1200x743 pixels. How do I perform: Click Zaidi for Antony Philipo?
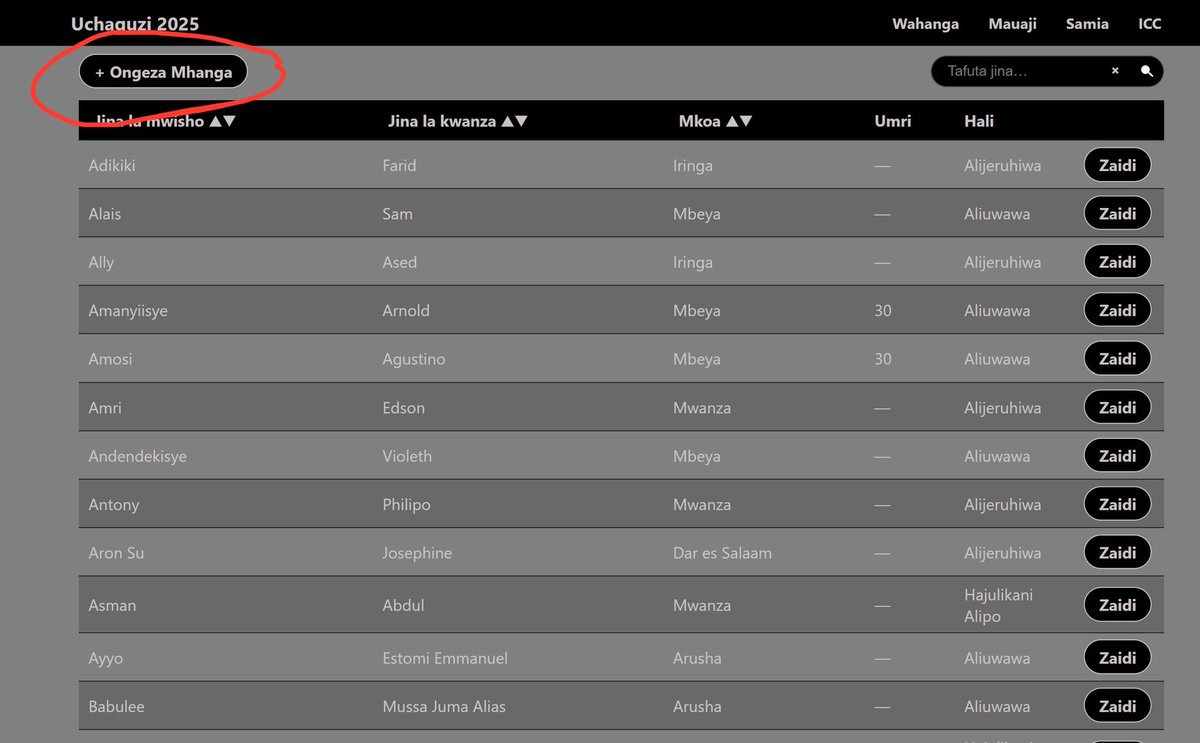point(1117,504)
